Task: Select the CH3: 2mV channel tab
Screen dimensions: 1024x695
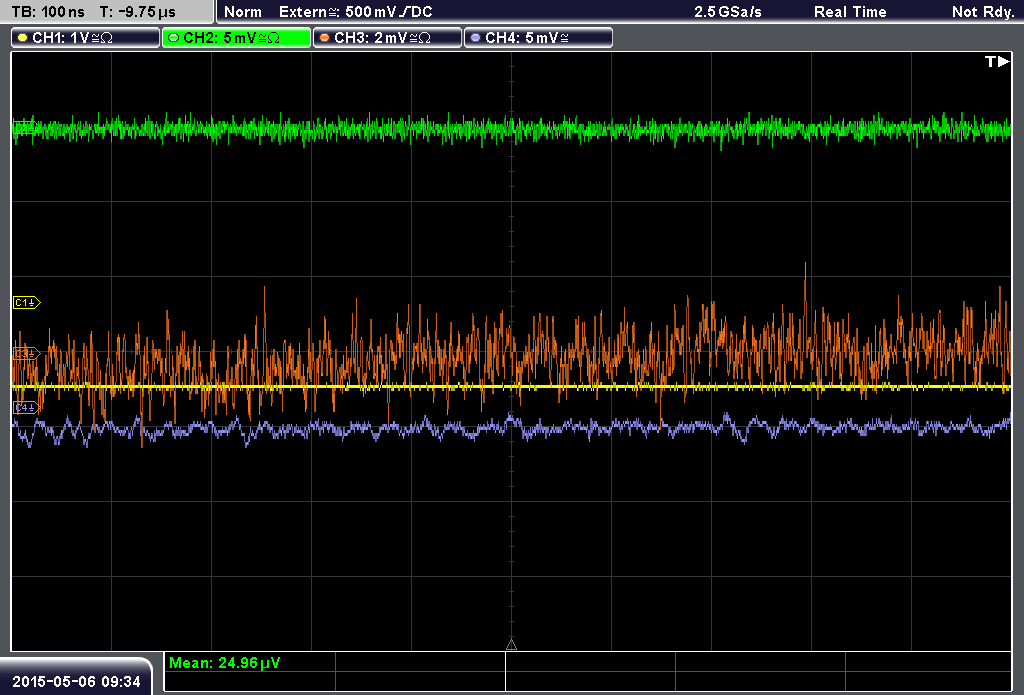Action: tap(387, 38)
